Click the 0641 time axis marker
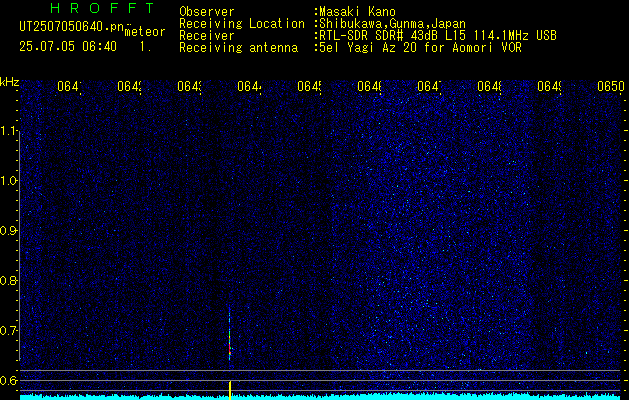This screenshot has height=400, width=629. coord(69,86)
